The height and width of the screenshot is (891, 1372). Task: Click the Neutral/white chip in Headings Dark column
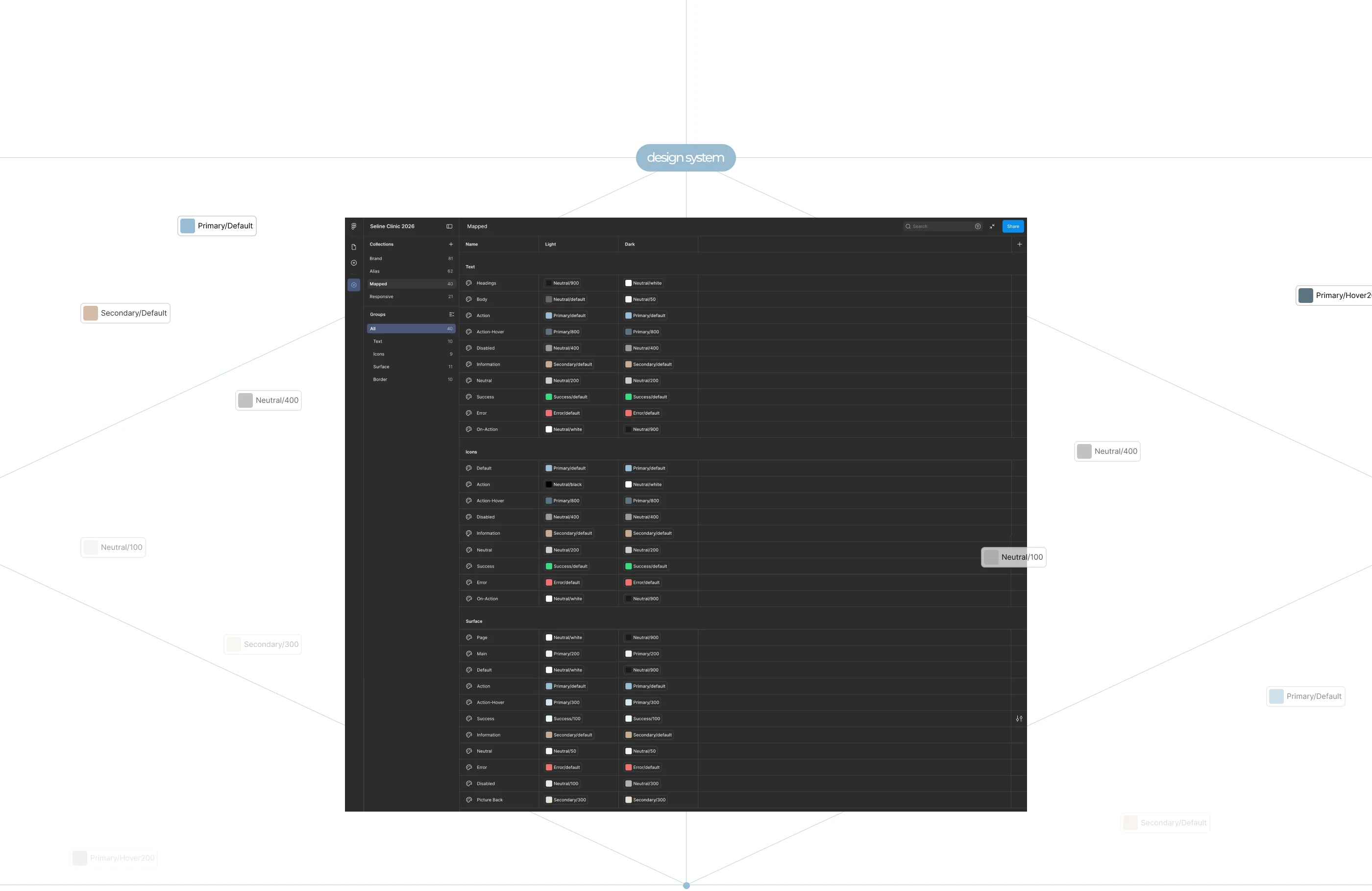point(643,283)
